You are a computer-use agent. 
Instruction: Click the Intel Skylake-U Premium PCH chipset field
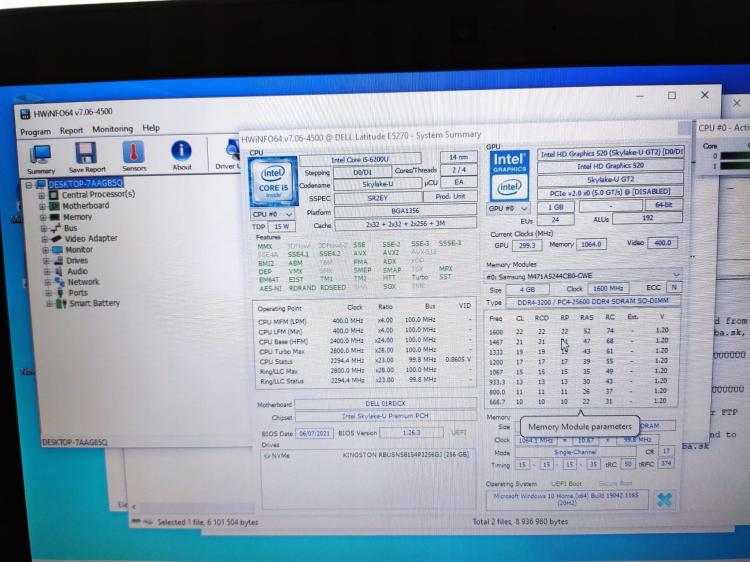pos(386,416)
